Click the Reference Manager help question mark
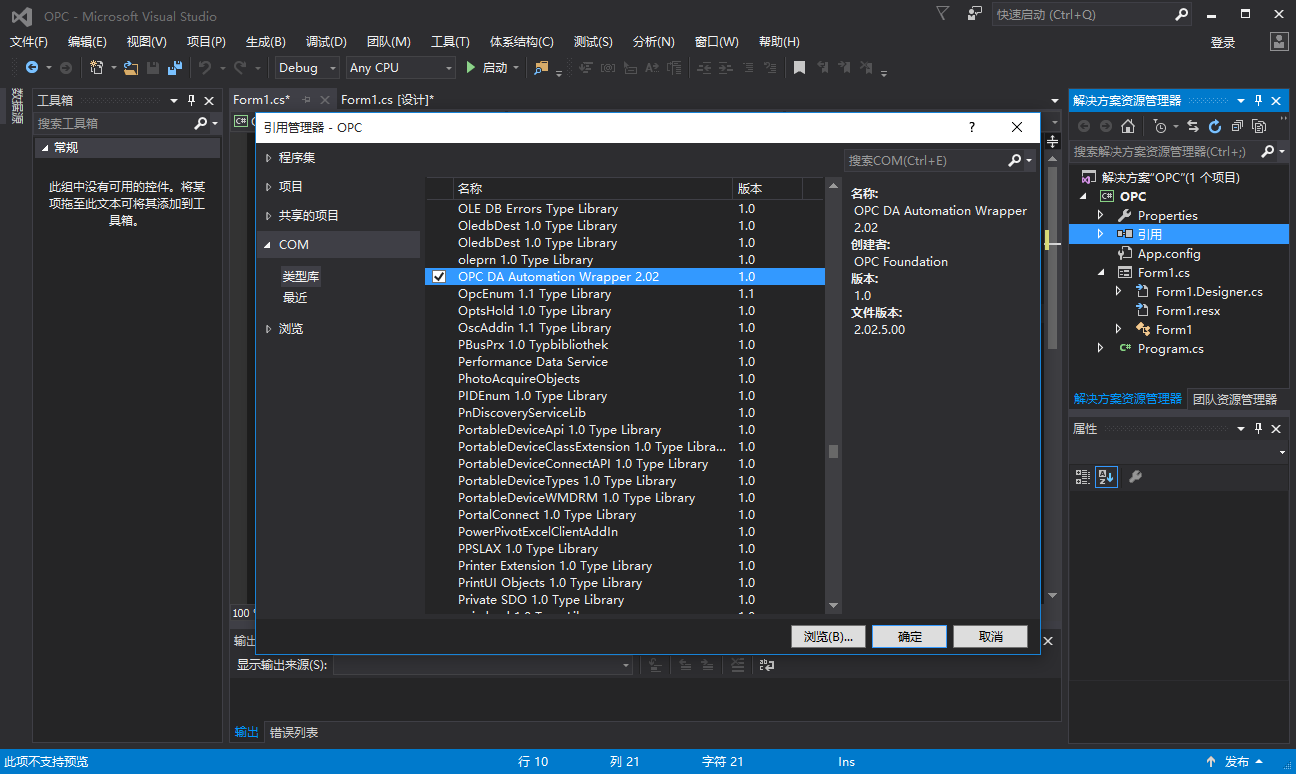 [972, 127]
